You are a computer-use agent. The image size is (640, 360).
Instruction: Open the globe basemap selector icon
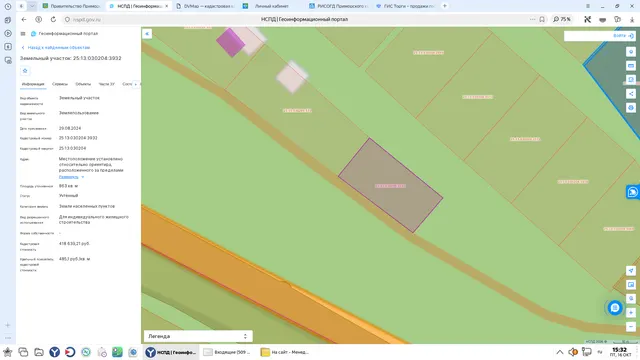click(631, 108)
